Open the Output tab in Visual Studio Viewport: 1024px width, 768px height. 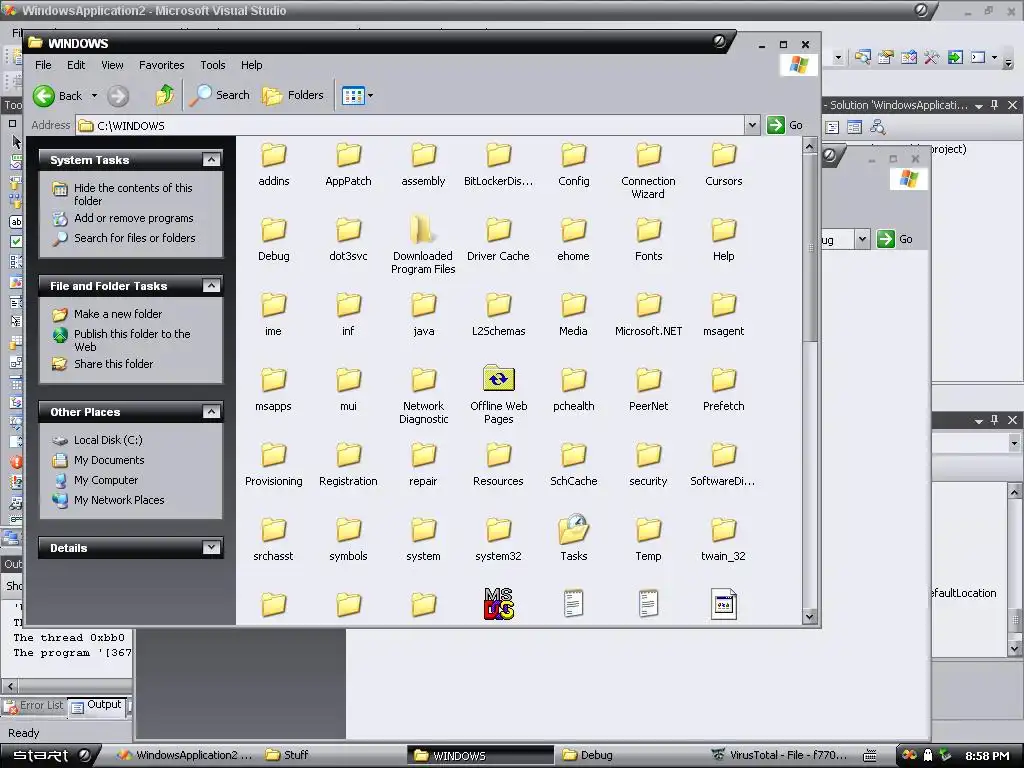pos(97,705)
